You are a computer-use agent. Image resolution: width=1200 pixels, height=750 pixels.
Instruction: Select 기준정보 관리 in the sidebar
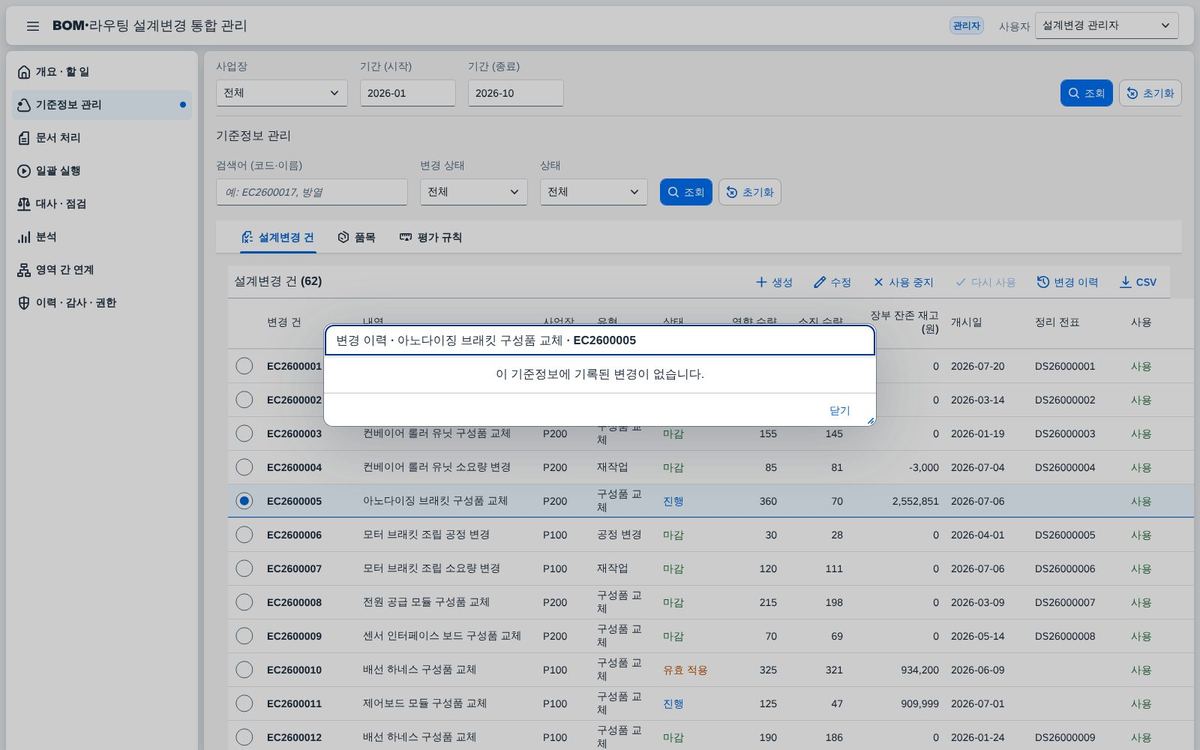[x=102, y=105]
